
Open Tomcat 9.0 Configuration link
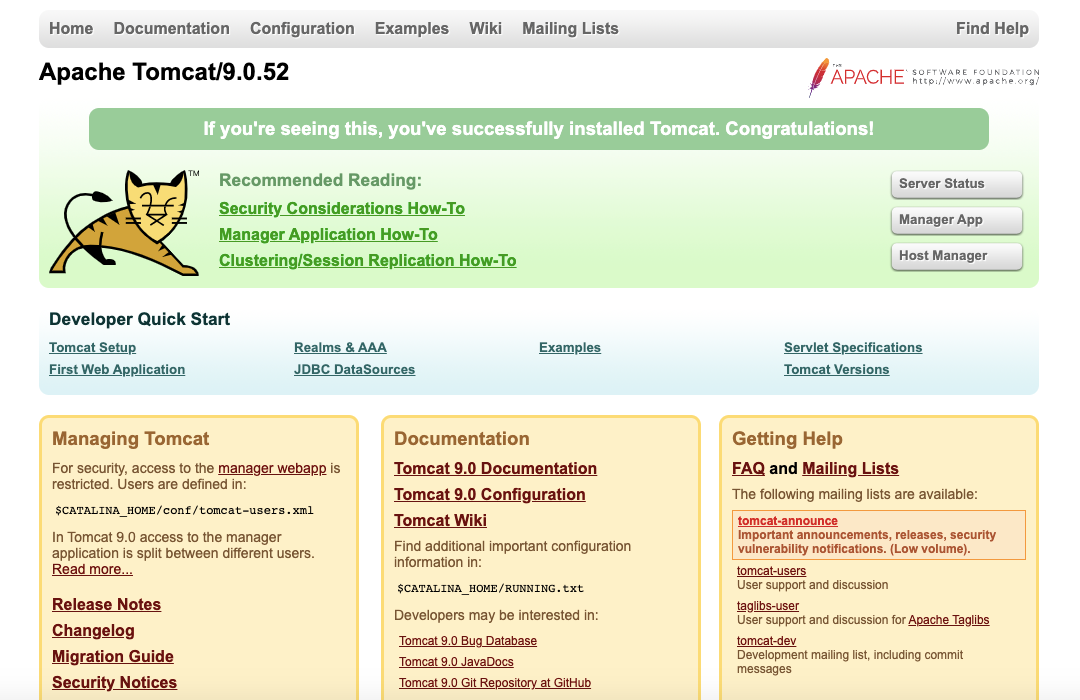[x=490, y=495]
